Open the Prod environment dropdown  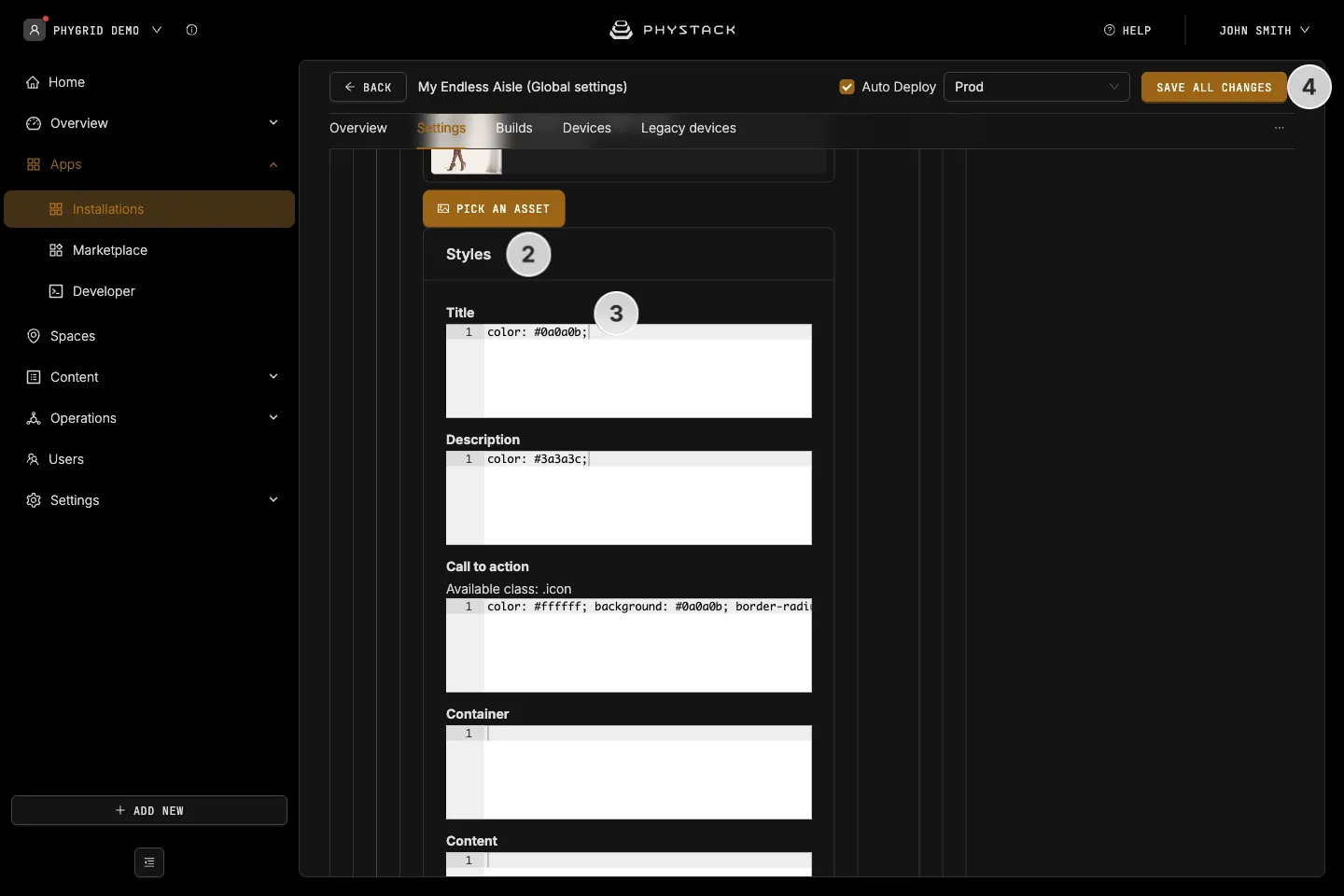point(1037,87)
